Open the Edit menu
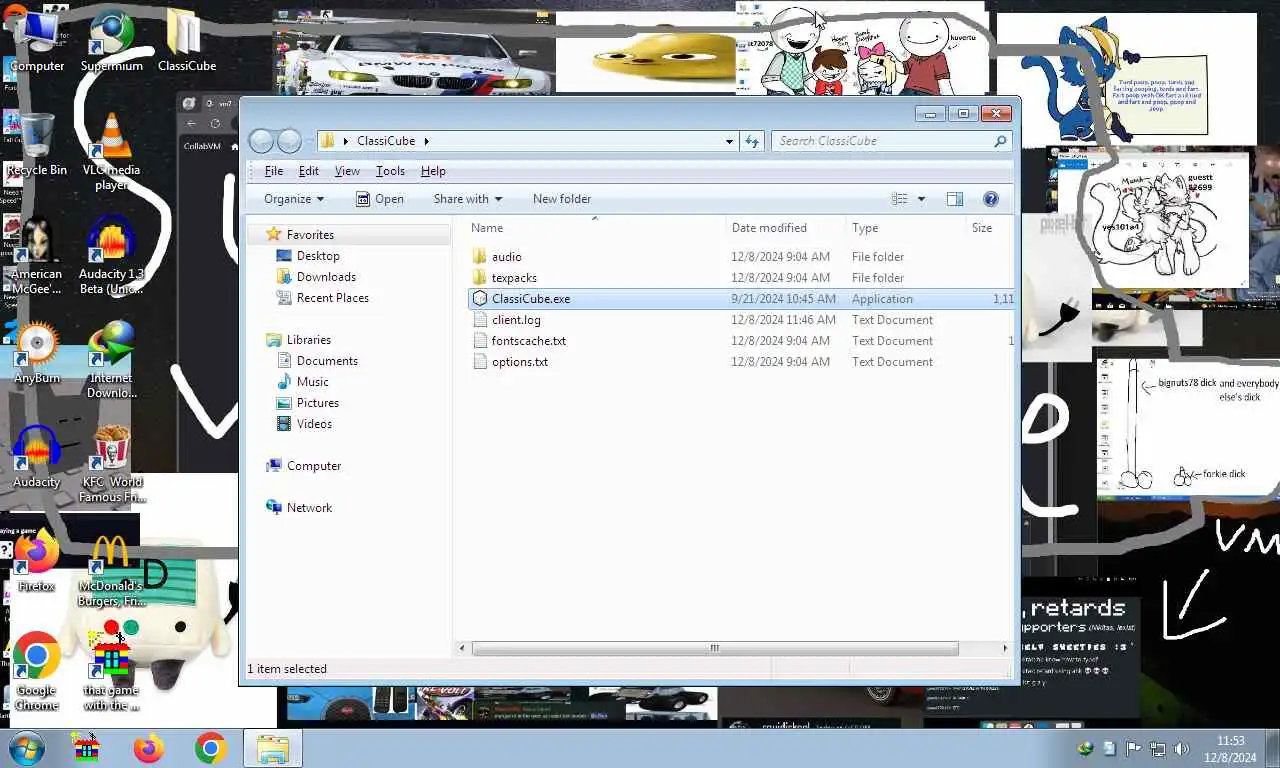The image size is (1280, 768). (309, 171)
